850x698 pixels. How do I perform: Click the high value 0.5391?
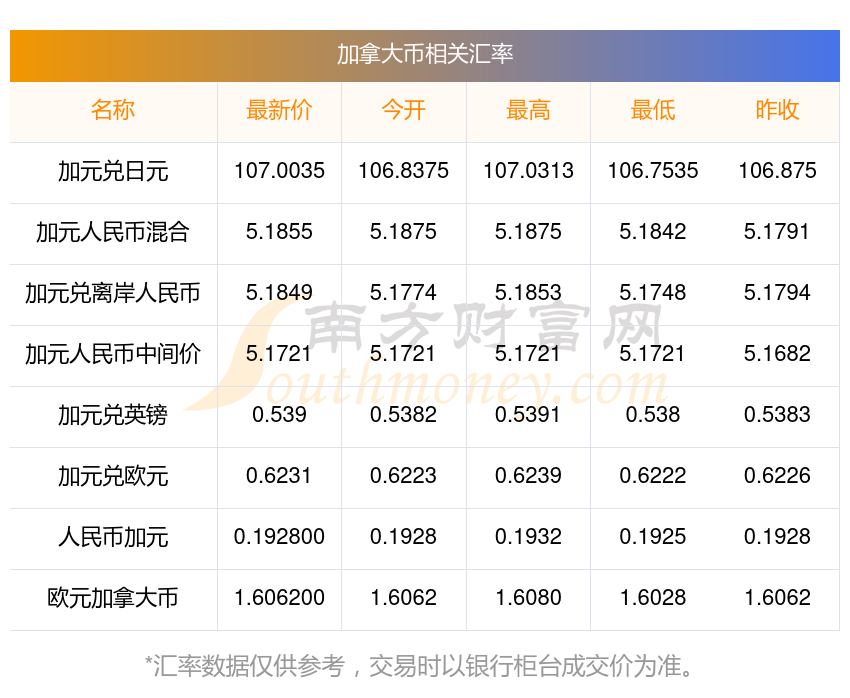click(x=527, y=415)
